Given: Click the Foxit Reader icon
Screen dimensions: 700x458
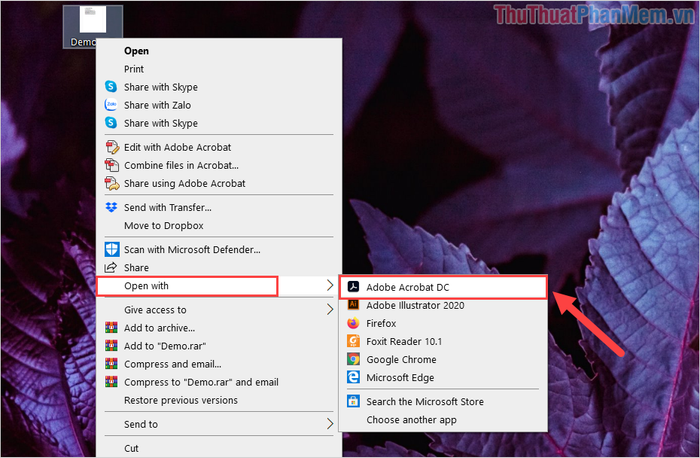Looking at the screenshot, I should click(353, 341).
